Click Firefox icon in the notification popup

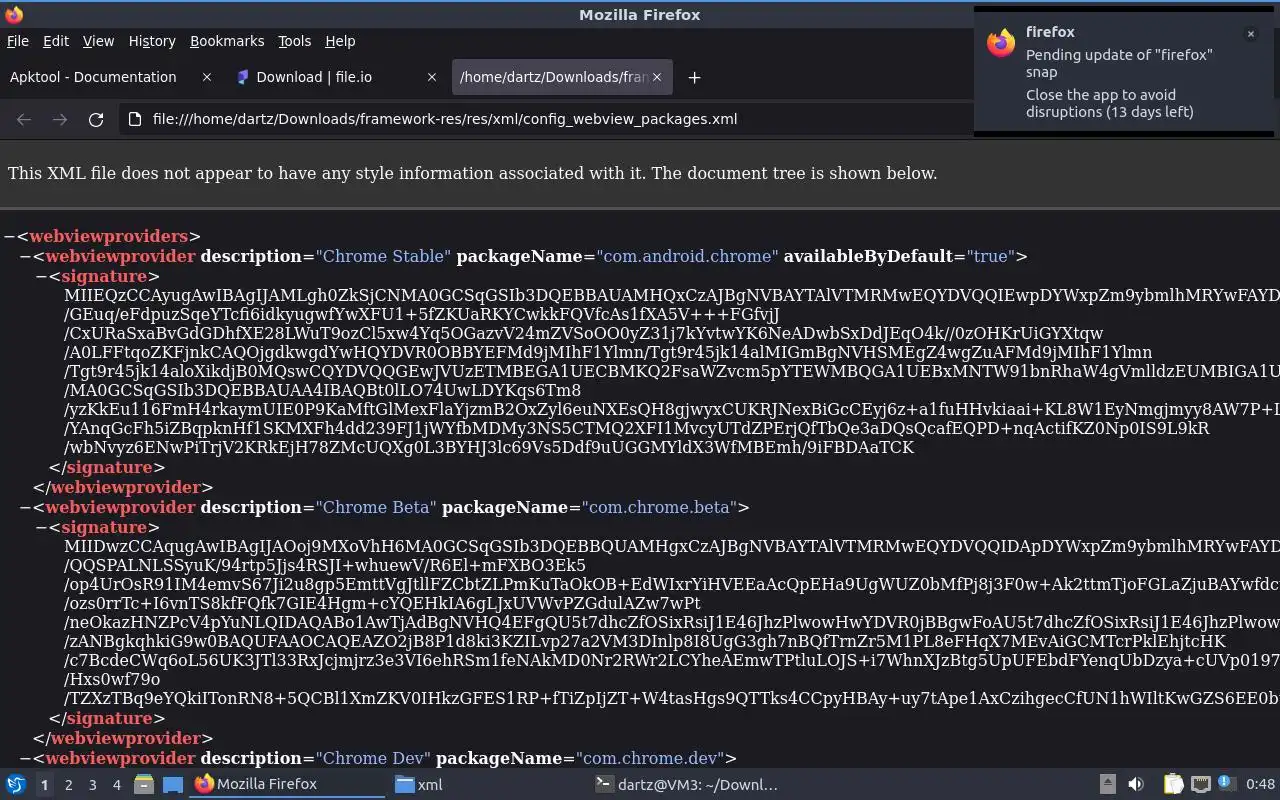pyautogui.click(x=1001, y=43)
